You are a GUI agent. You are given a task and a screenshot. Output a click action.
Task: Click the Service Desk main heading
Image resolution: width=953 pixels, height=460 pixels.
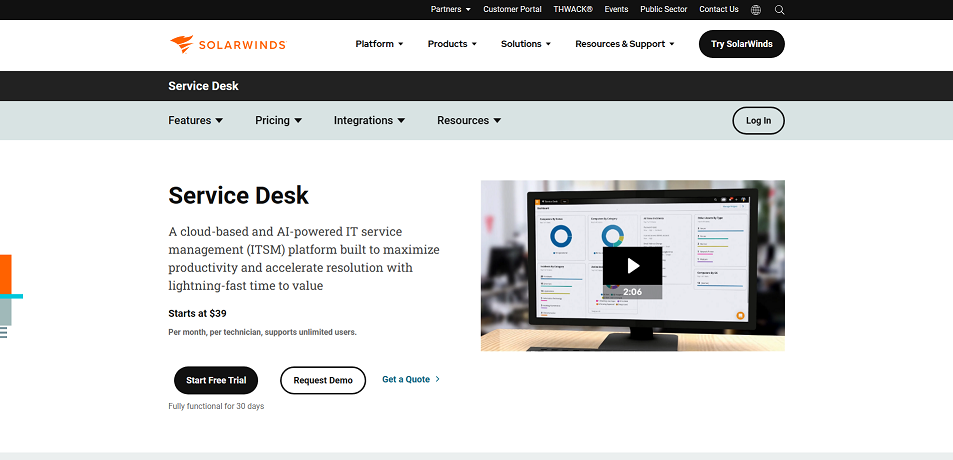238,196
